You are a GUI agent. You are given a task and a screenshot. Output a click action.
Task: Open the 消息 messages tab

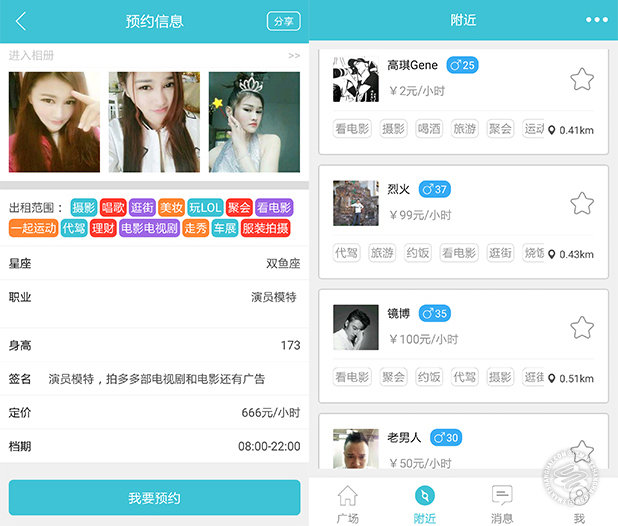[502, 504]
